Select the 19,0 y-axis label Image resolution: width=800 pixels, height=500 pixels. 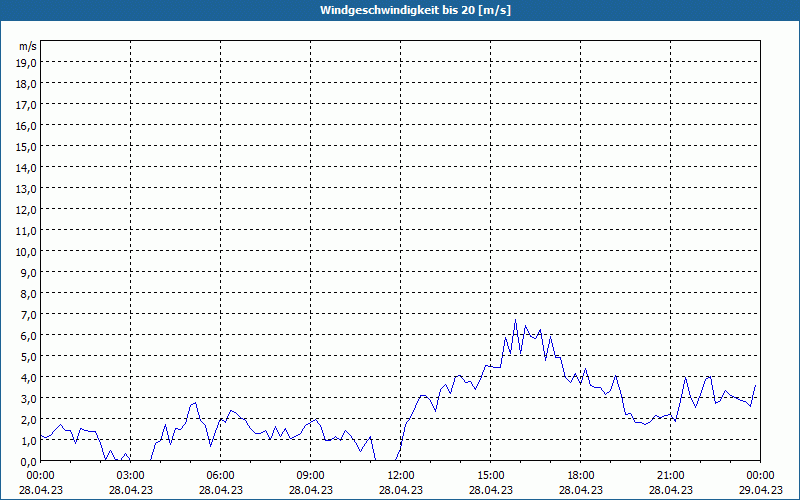click(27, 62)
